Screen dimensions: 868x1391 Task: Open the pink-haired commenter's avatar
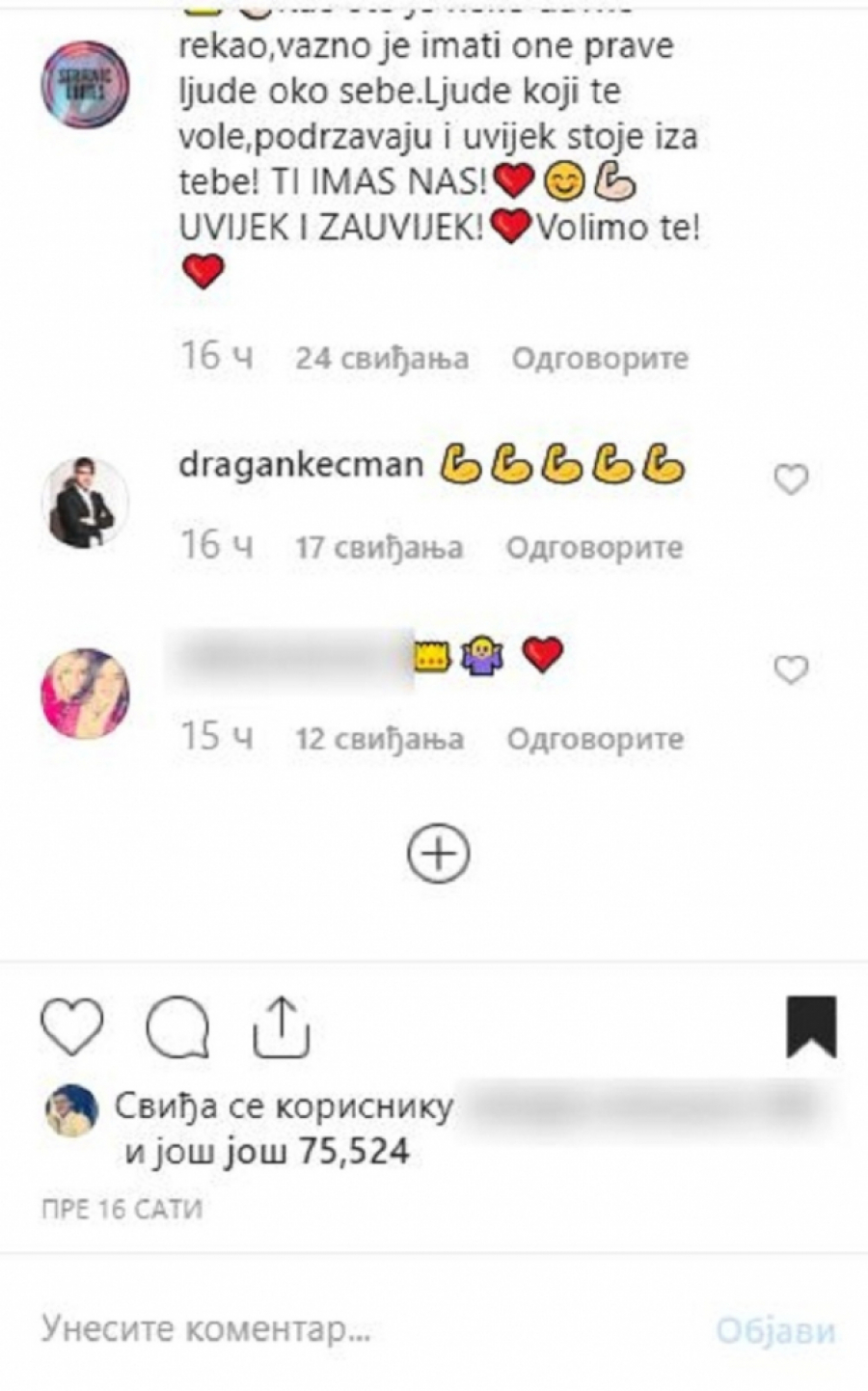tap(85, 693)
